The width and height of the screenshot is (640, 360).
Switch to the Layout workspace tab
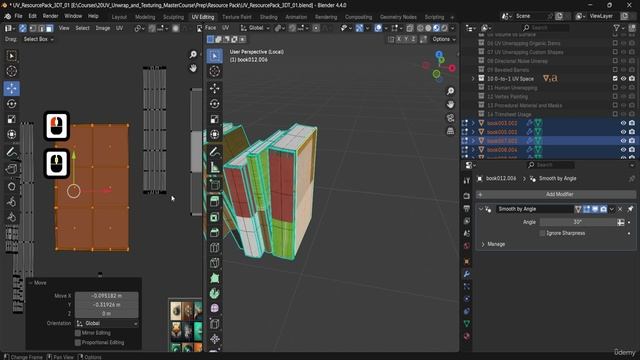pos(119,17)
